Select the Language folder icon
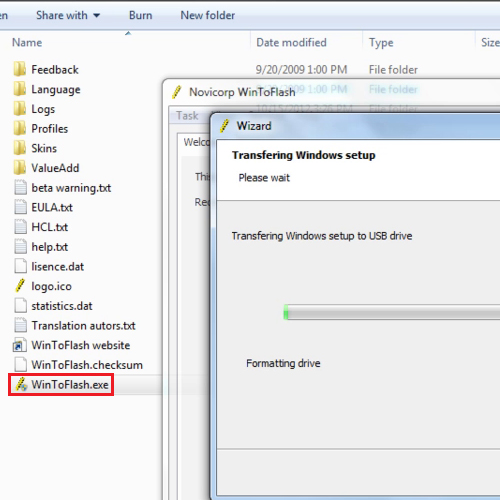 click(20, 89)
